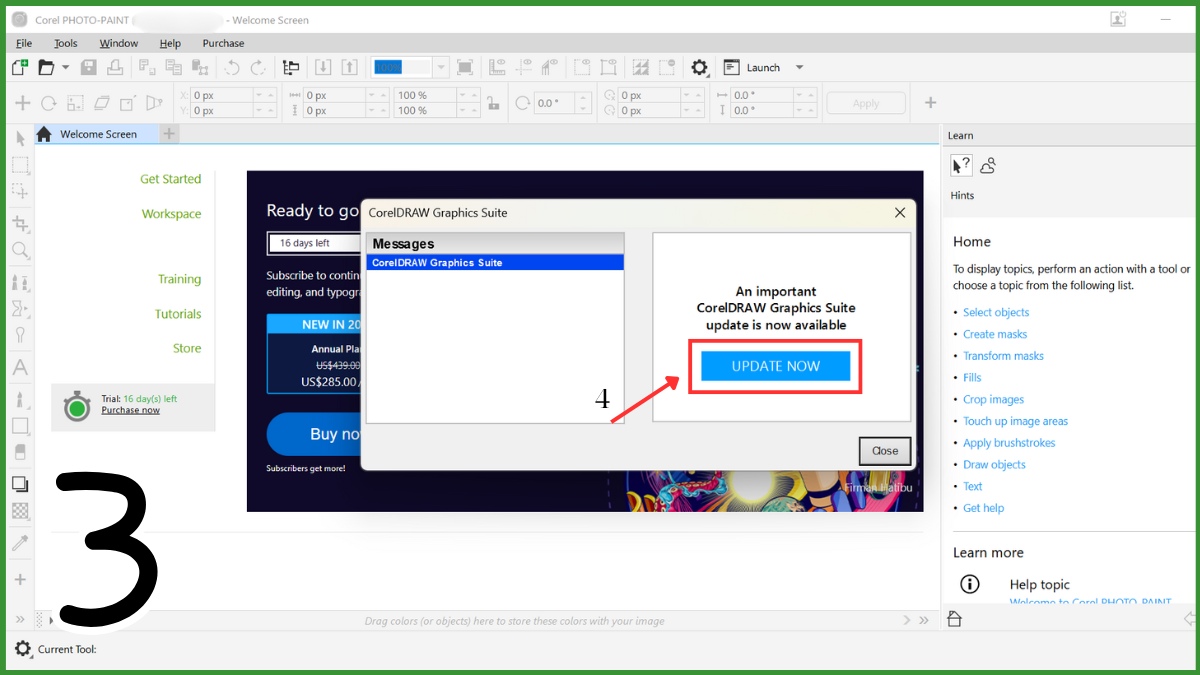Select the Crop tool in toolbox
The height and width of the screenshot is (675, 1200).
(x=20, y=223)
